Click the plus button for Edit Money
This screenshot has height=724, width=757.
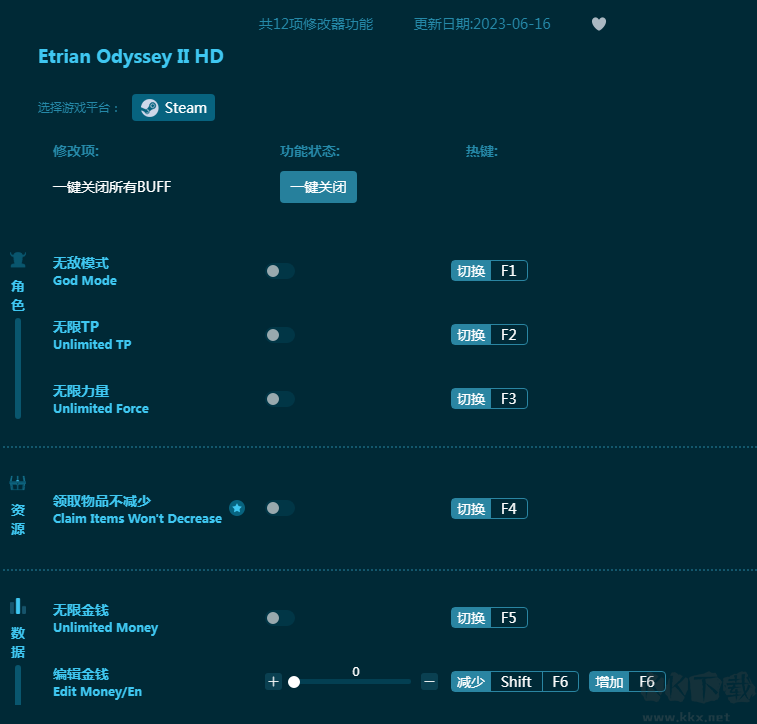pos(273,682)
